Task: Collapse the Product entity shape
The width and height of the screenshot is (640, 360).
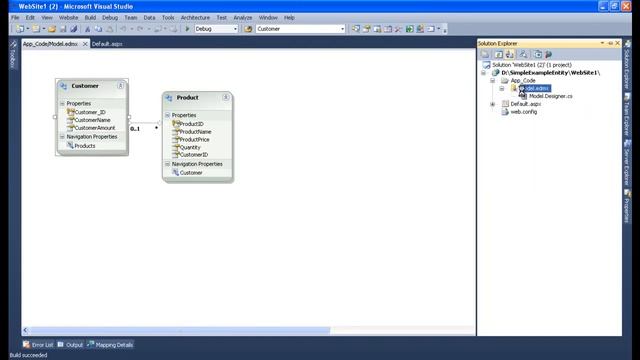Action: [x=226, y=97]
